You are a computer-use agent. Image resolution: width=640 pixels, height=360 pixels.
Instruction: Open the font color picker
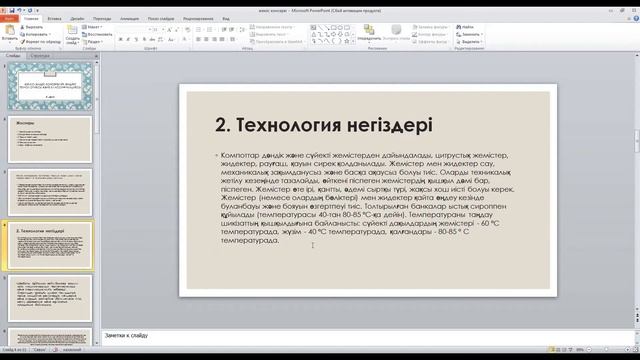coord(185,40)
